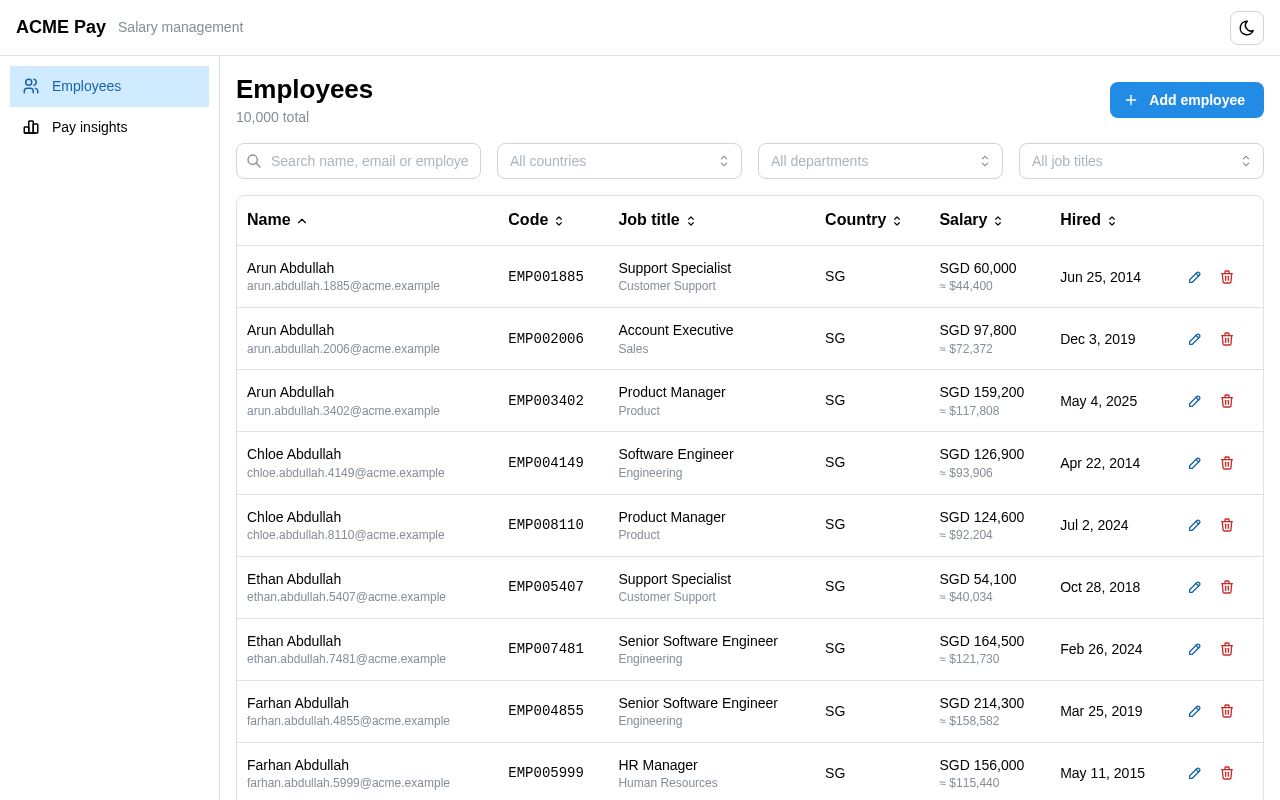Select the email arun.abdullah.1885@acme.example
The height and width of the screenshot is (800, 1280).
343,286
